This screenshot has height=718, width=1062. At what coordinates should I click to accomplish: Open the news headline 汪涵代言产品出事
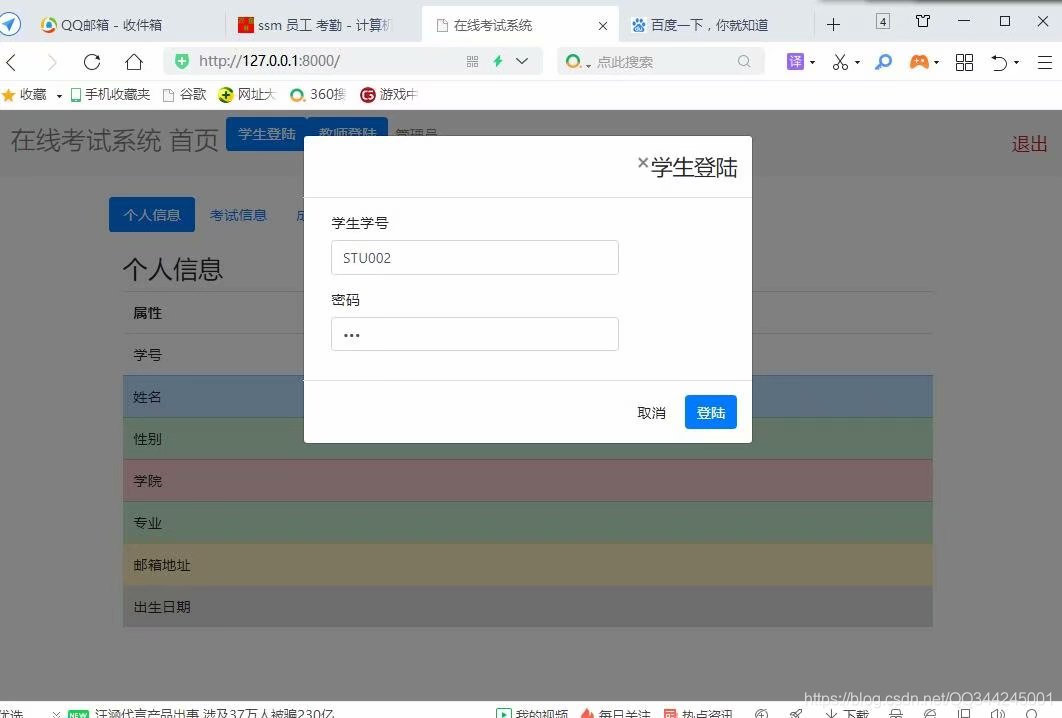pyautogui.click(x=215, y=713)
